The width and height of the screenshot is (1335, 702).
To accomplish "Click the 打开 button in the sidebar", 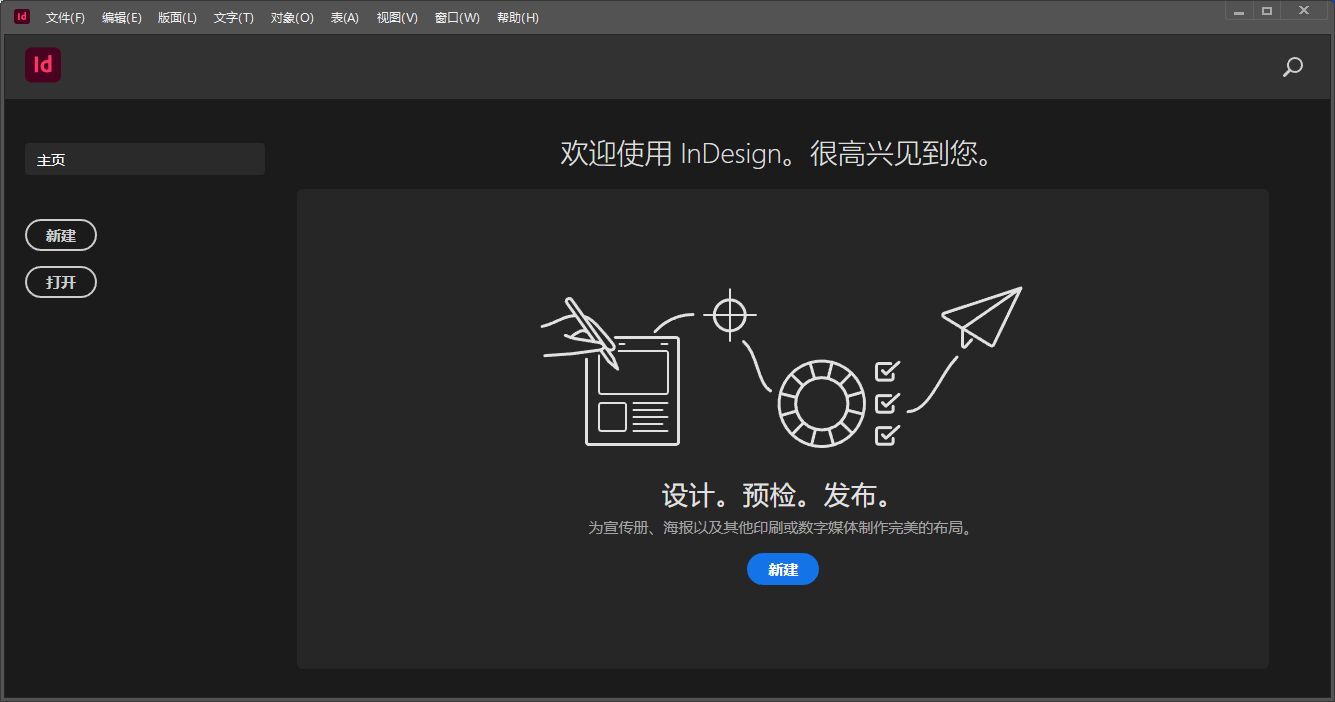I will click(x=61, y=282).
